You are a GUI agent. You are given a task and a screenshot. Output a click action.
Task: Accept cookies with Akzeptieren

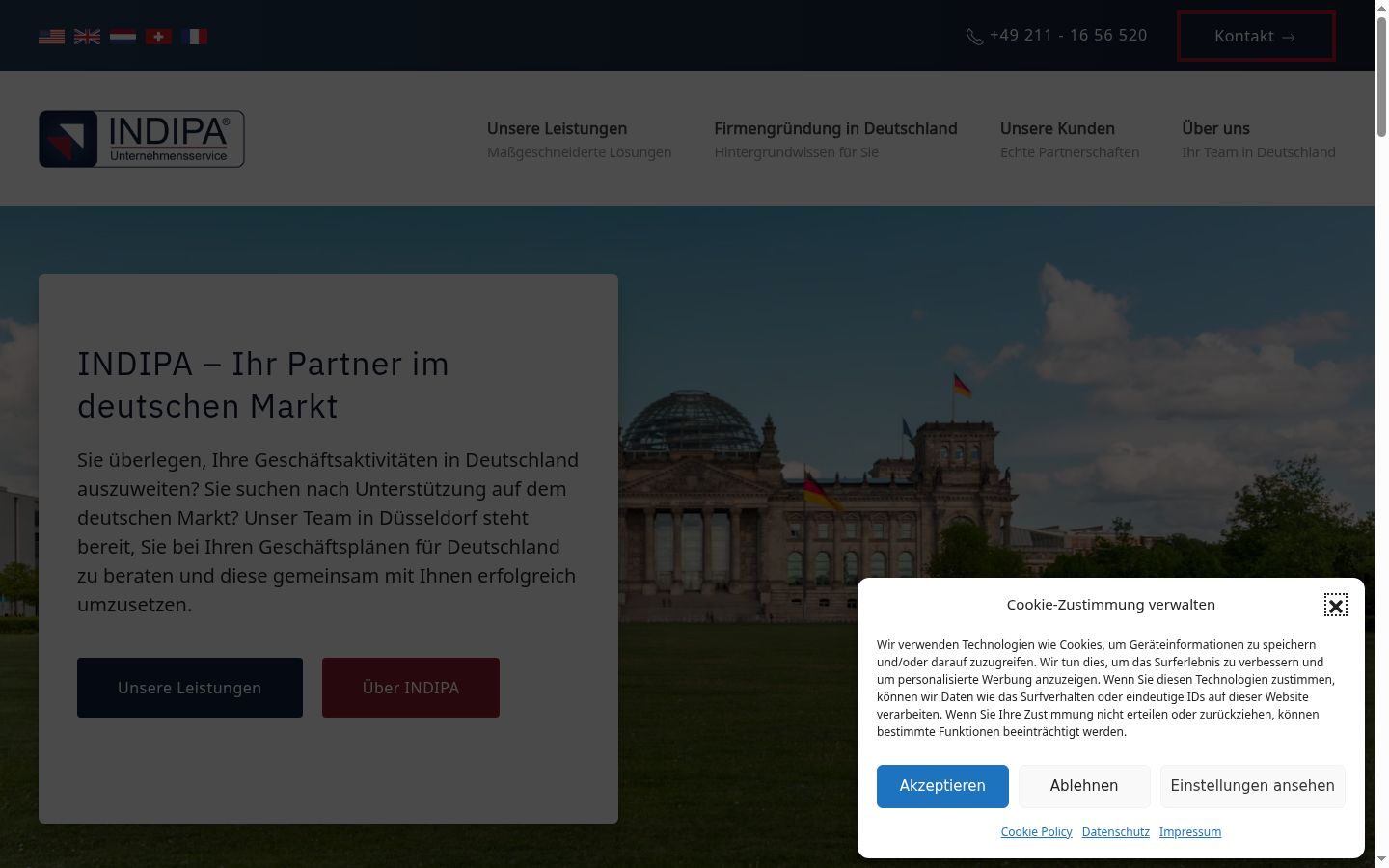(x=942, y=786)
